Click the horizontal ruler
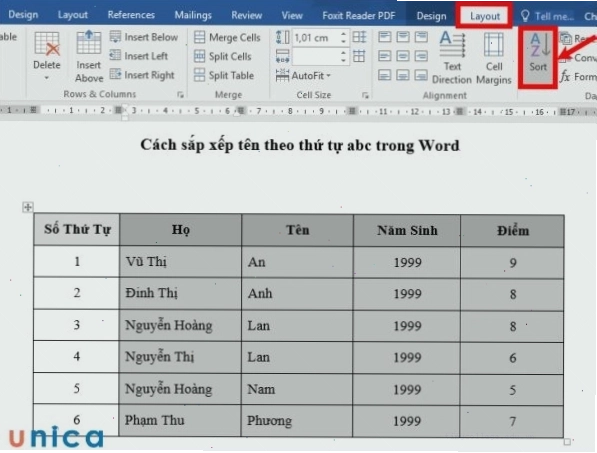 tap(298, 111)
